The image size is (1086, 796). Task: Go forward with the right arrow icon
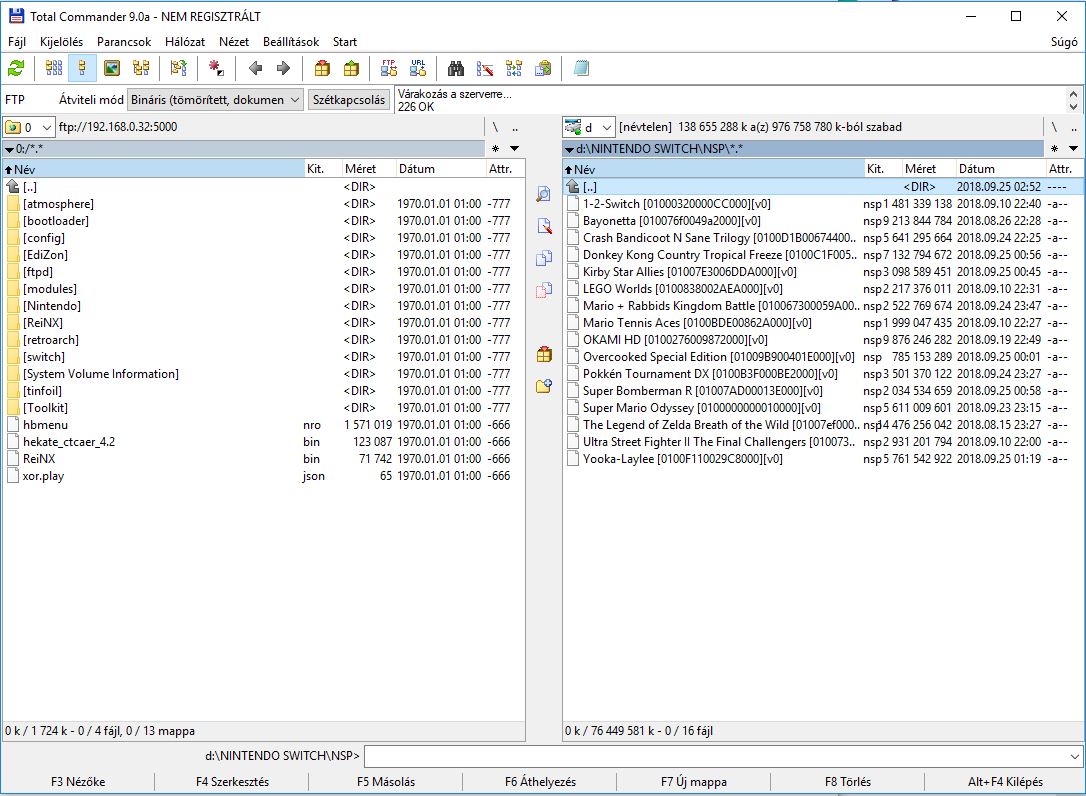coord(283,68)
